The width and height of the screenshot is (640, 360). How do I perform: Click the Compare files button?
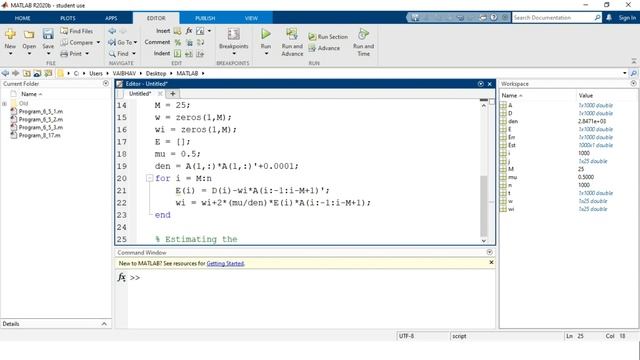coord(77,42)
